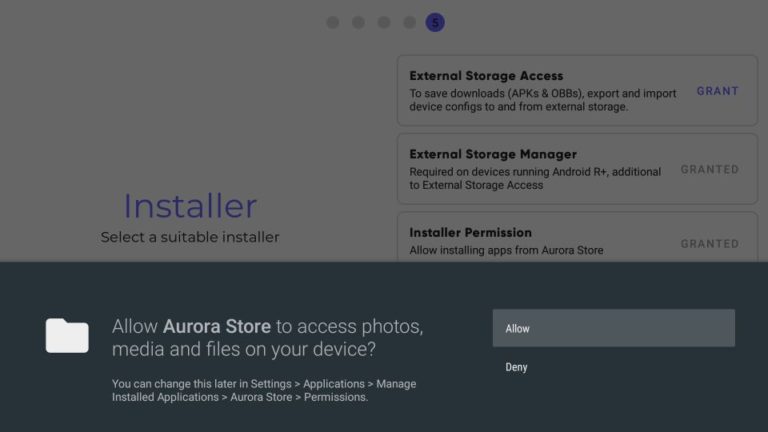
Task: Click the folder icon in permission dialog
Action: pos(67,336)
